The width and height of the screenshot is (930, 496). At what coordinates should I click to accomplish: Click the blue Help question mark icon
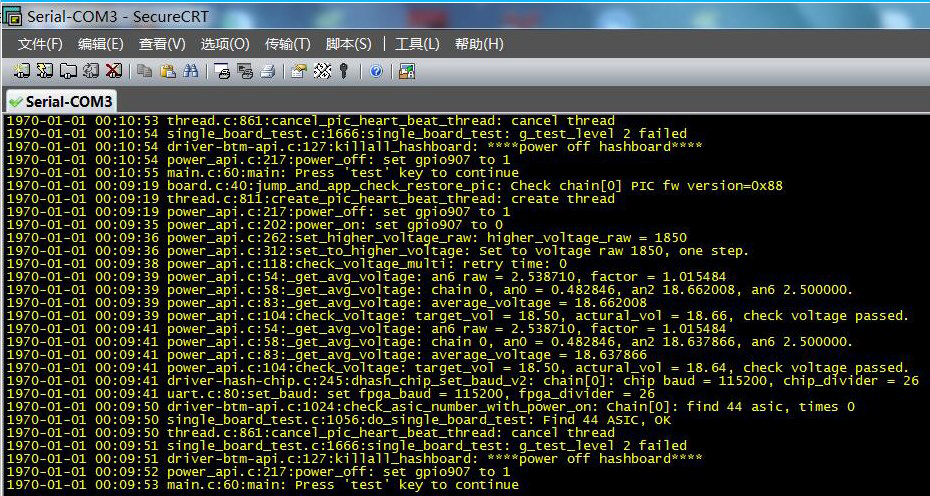click(x=376, y=72)
